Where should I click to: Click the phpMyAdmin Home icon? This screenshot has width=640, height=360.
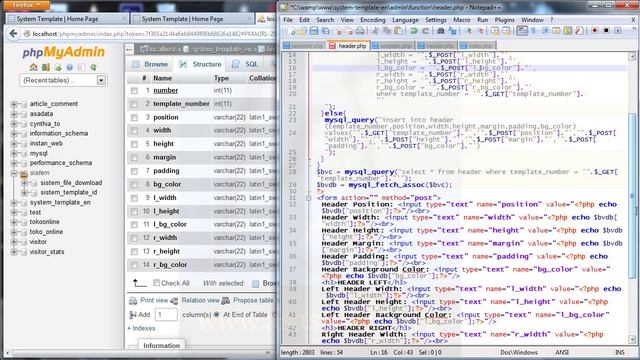coord(33,67)
